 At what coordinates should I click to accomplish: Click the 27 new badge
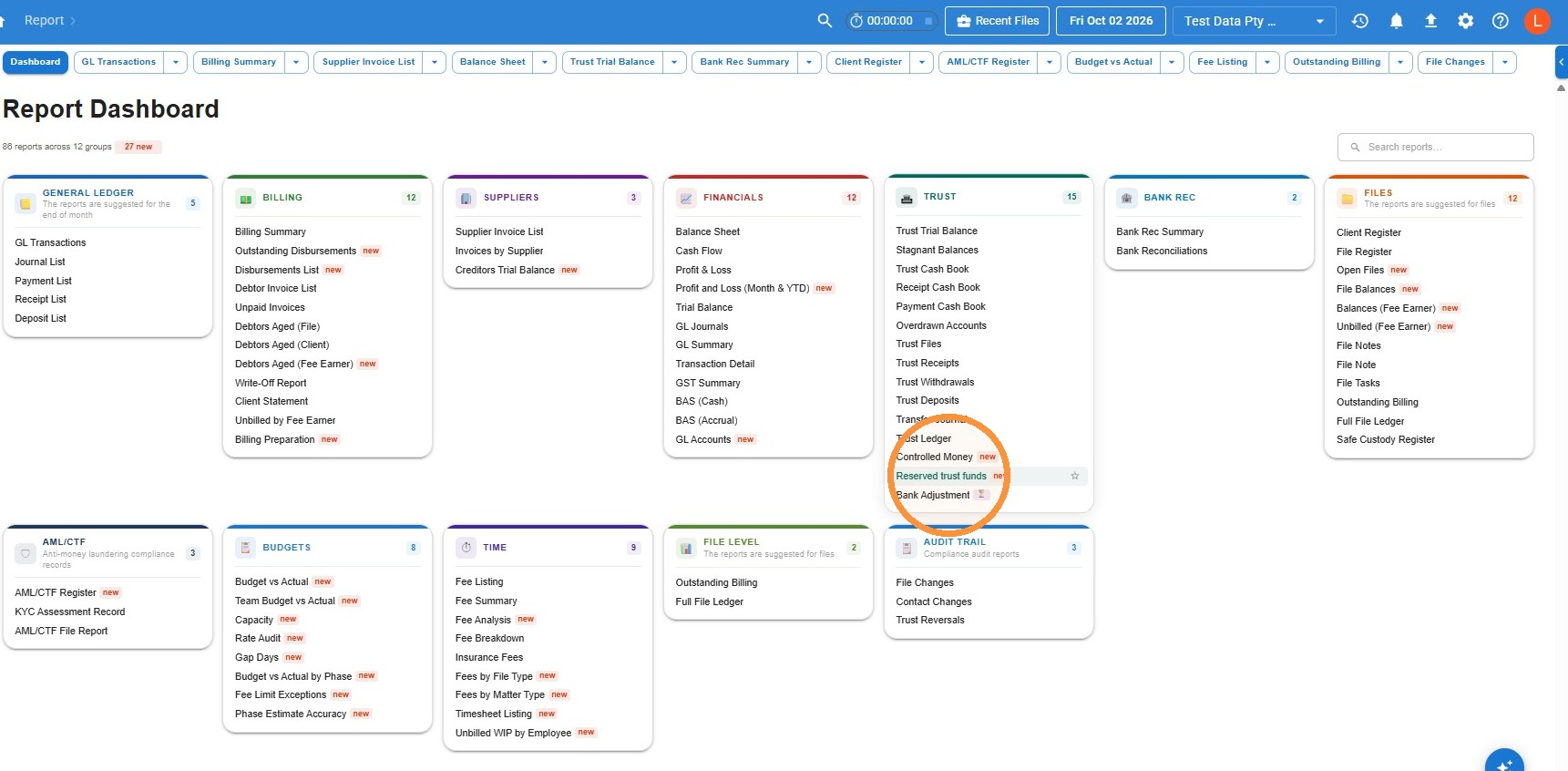pyautogui.click(x=138, y=147)
